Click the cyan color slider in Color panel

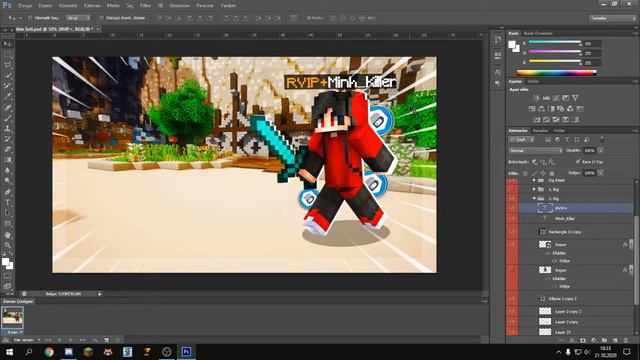click(555, 42)
